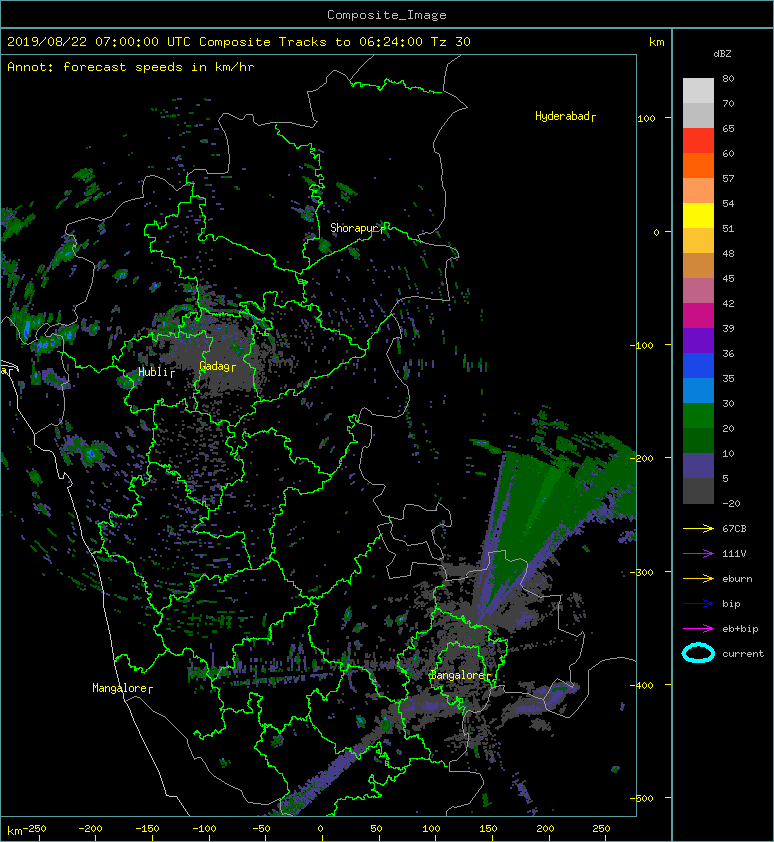Image resolution: width=774 pixels, height=842 pixels.
Task: Click the current legend label
Action: 743,654
